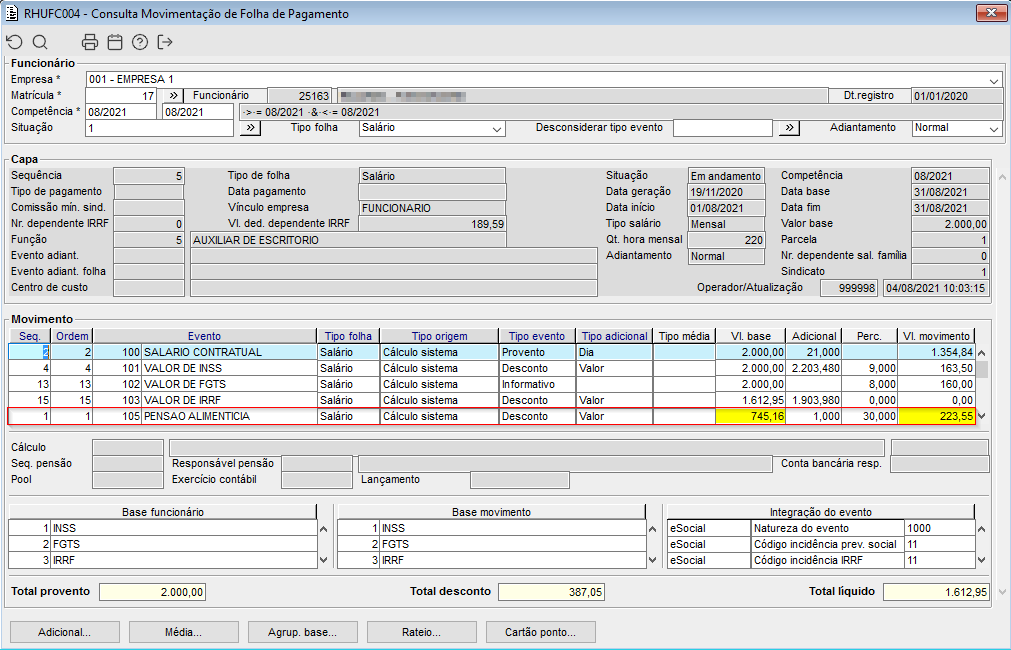Image resolution: width=1011 pixels, height=650 pixels.
Task: Click the undo/refresh arrow toolbar icon
Action: click(x=14, y=42)
